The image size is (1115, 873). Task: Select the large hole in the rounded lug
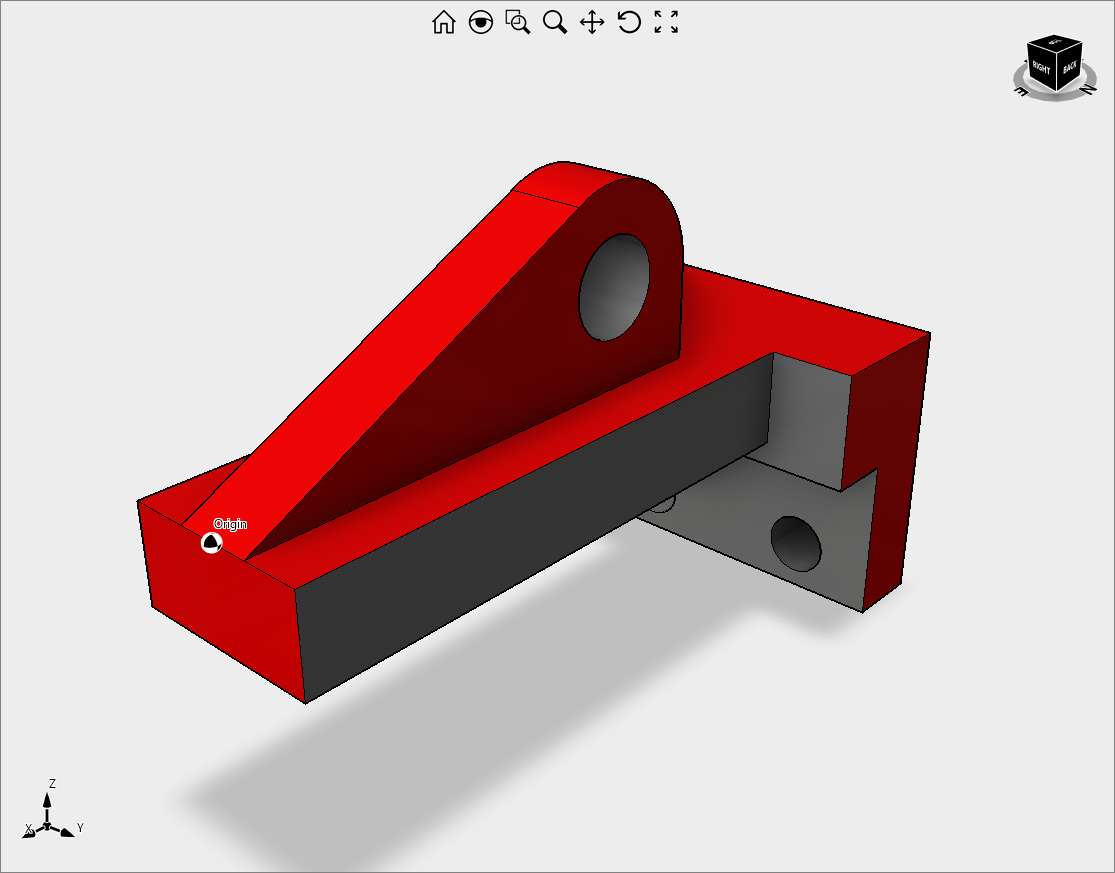(x=613, y=288)
